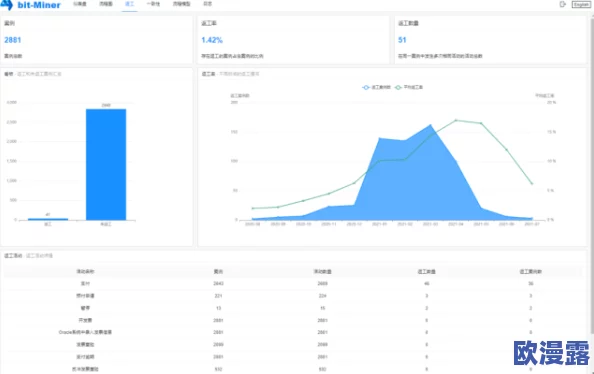Click the cell showing 15 in the table

pyautogui.click(x=322, y=308)
